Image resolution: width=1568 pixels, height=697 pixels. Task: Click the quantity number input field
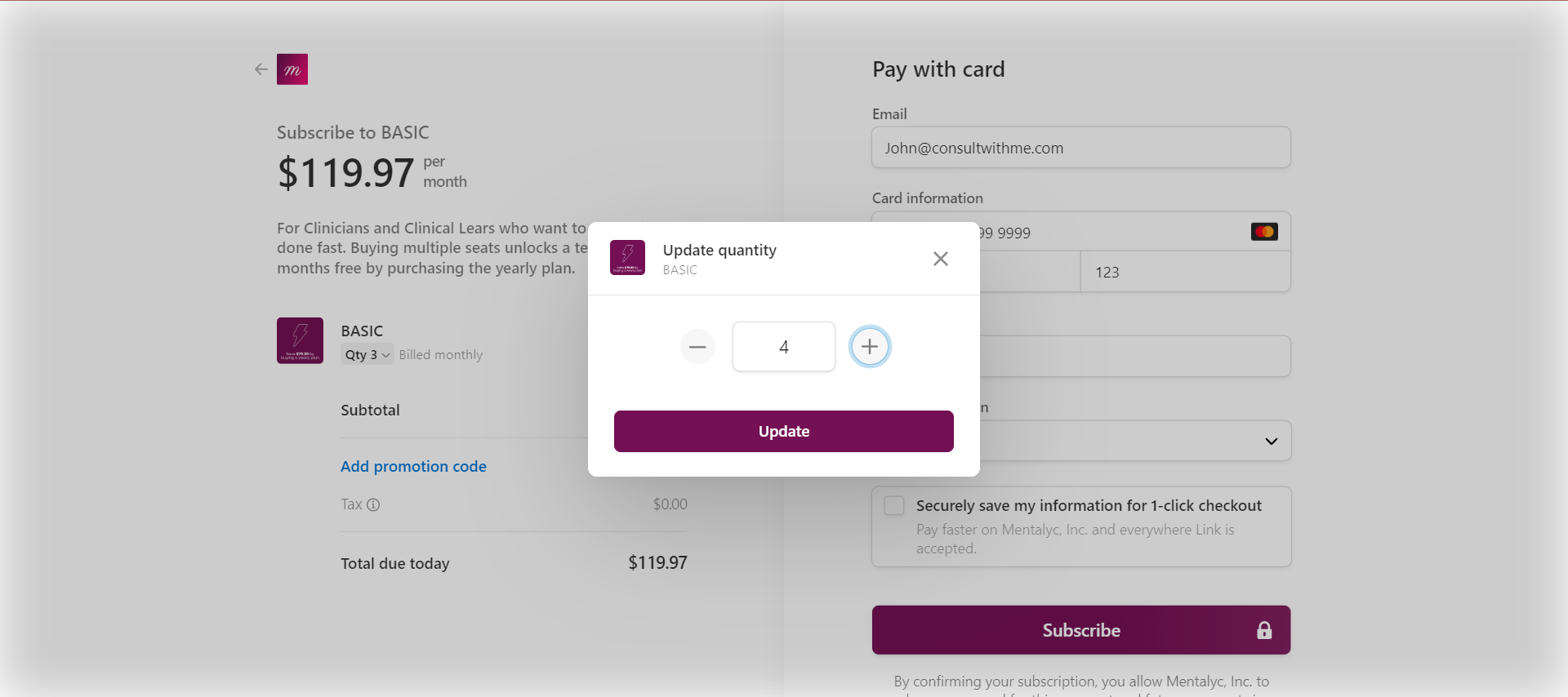click(784, 347)
